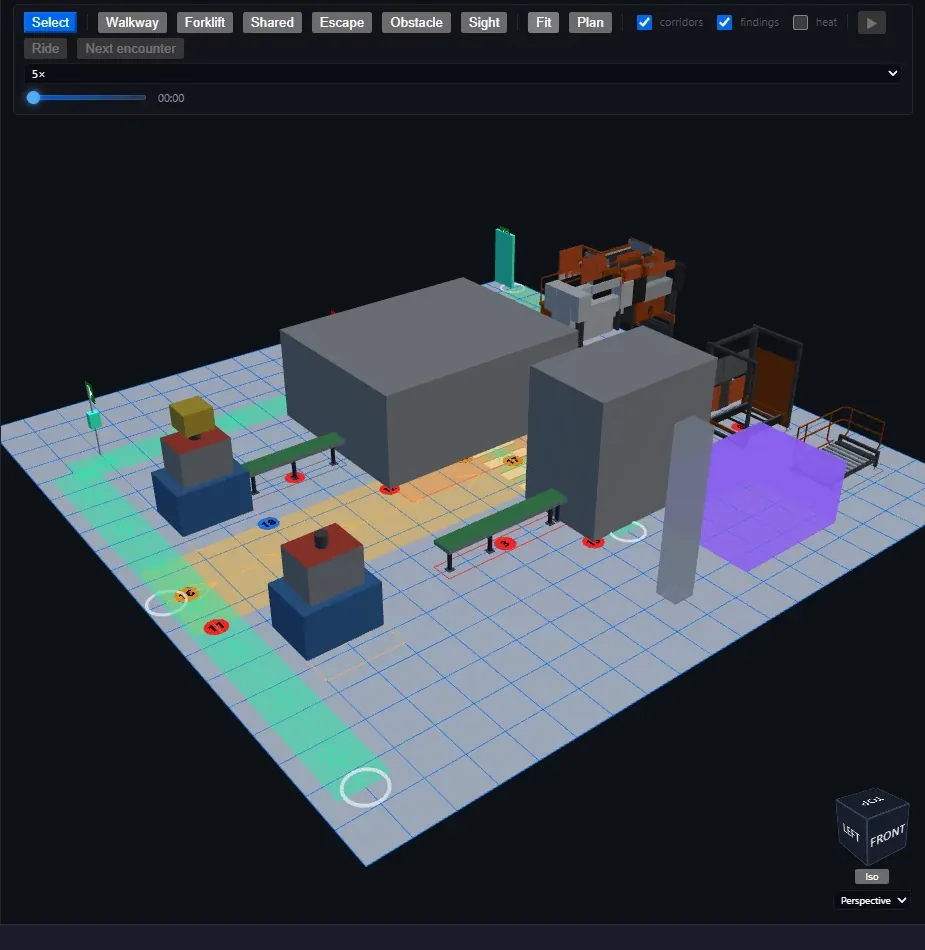The image size is (925, 950).
Task: Open the Perspective projection dropdown
Action: (x=872, y=900)
